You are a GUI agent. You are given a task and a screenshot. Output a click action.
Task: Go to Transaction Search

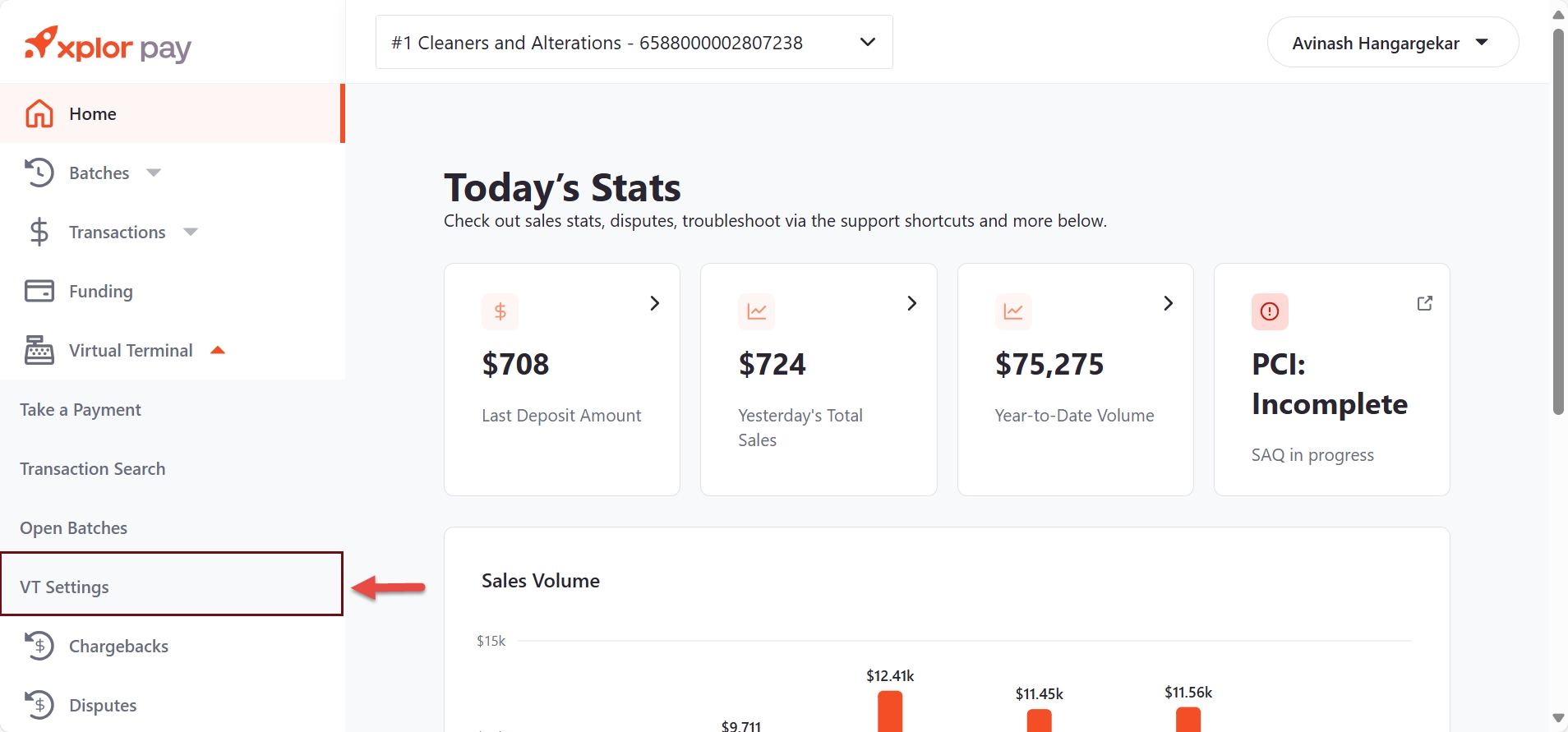(93, 468)
